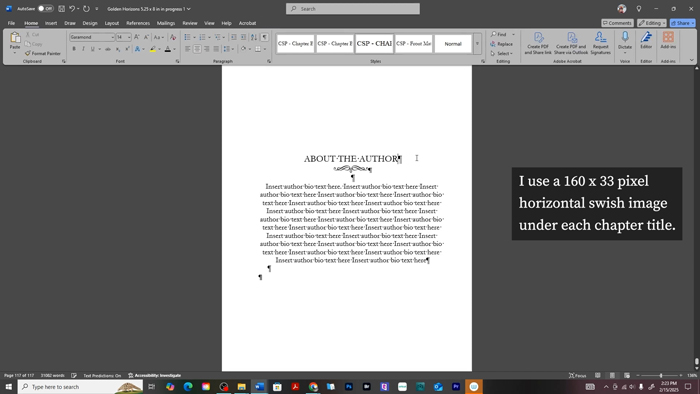The width and height of the screenshot is (700, 394).
Task: Start Dictate microphone
Action: [625, 40]
